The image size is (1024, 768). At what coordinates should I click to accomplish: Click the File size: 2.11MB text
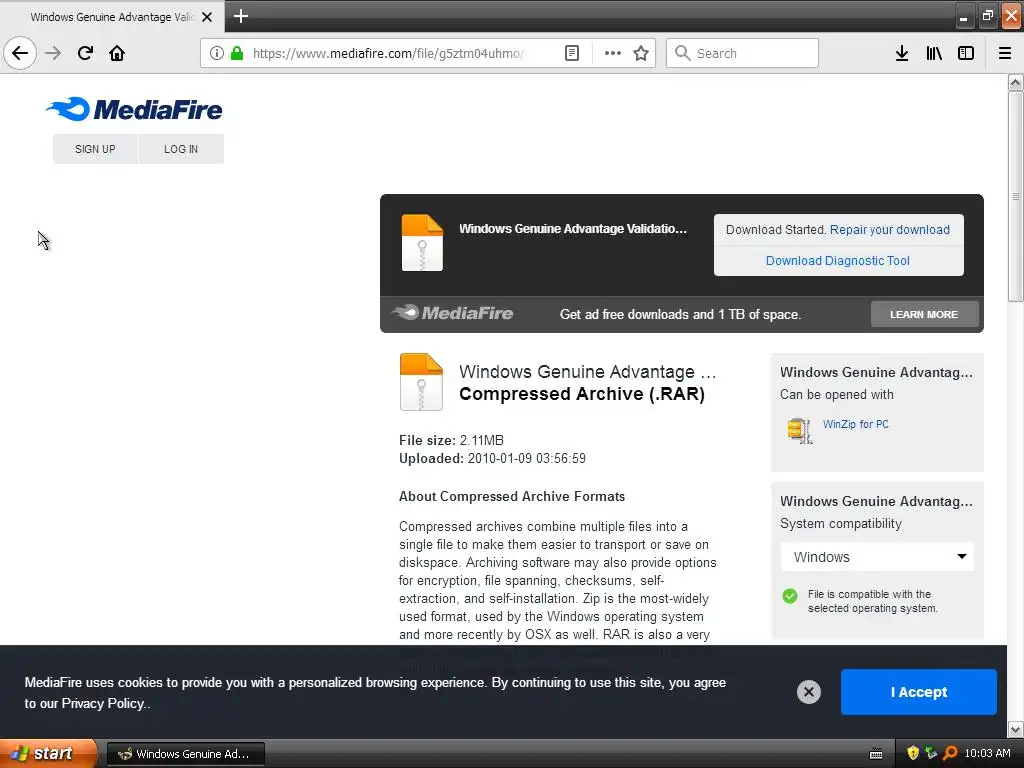(x=451, y=440)
